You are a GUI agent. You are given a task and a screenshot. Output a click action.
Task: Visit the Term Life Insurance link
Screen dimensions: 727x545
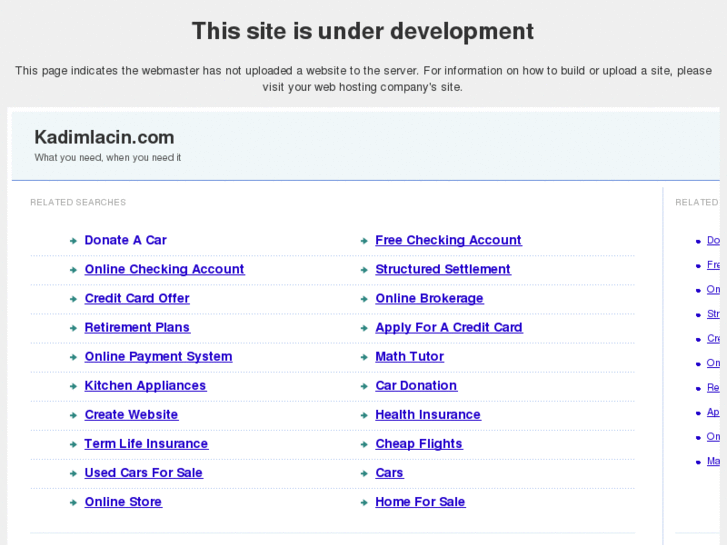(x=146, y=443)
